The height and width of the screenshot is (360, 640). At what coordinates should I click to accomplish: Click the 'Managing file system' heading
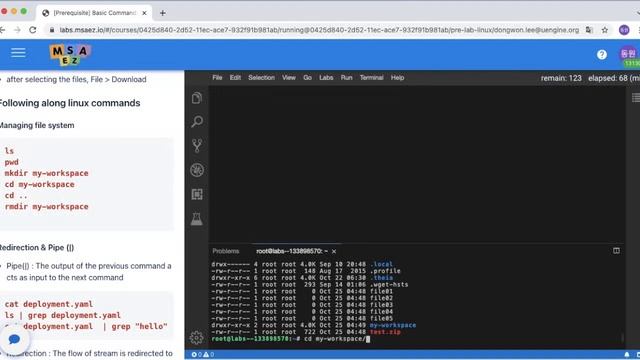pos(37,125)
